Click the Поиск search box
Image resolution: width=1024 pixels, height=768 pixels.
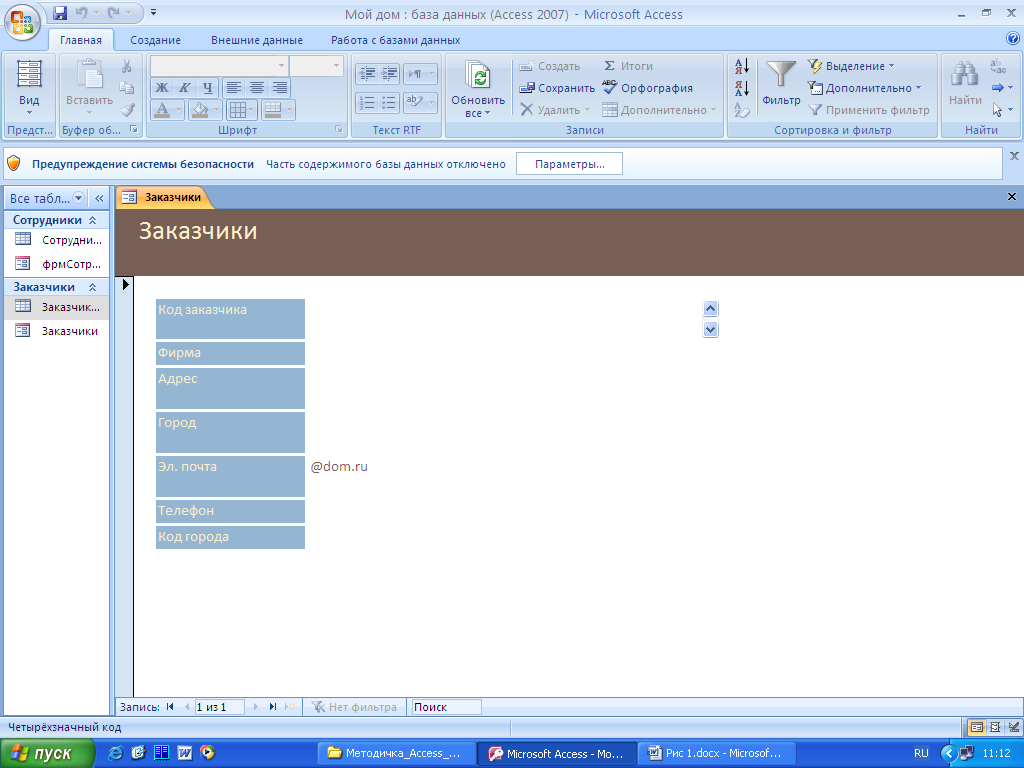coord(446,707)
